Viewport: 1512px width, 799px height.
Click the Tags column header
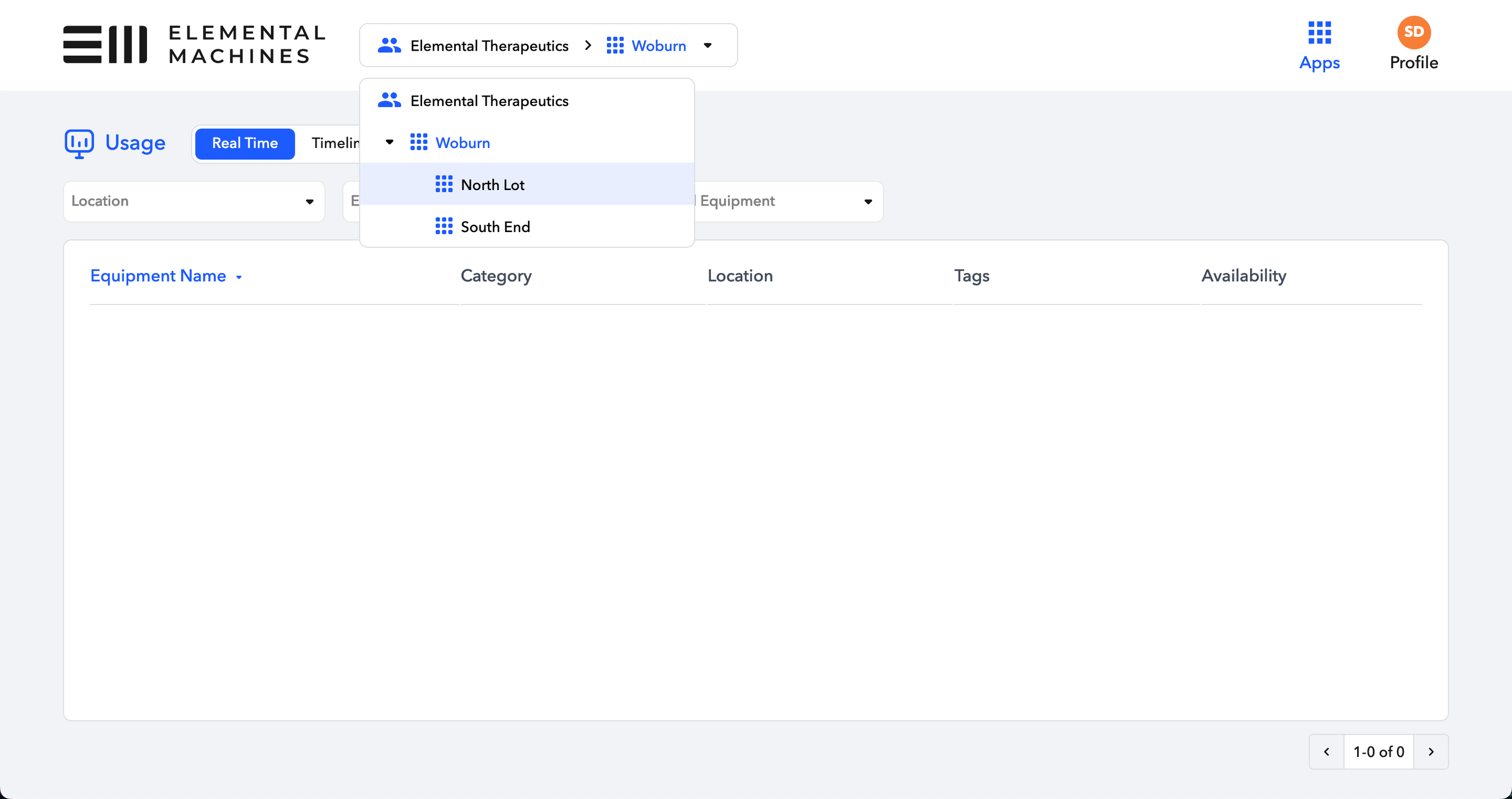(x=972, y=276)
